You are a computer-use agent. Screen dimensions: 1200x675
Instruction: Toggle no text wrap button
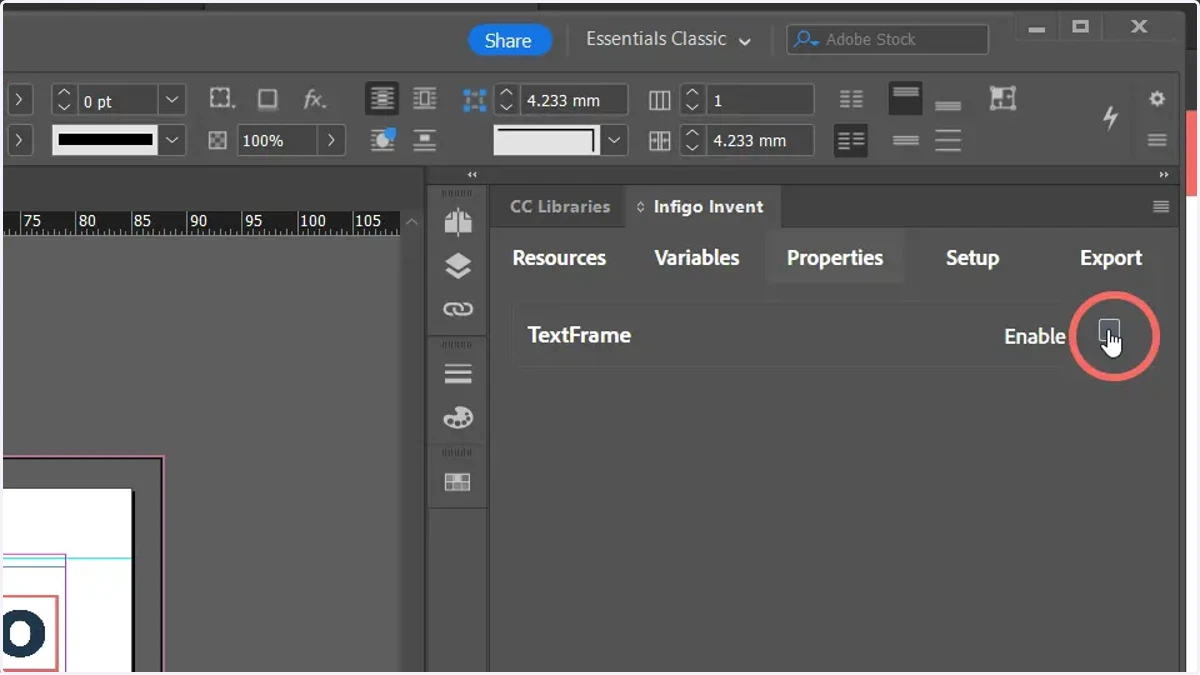coord(382,99)
